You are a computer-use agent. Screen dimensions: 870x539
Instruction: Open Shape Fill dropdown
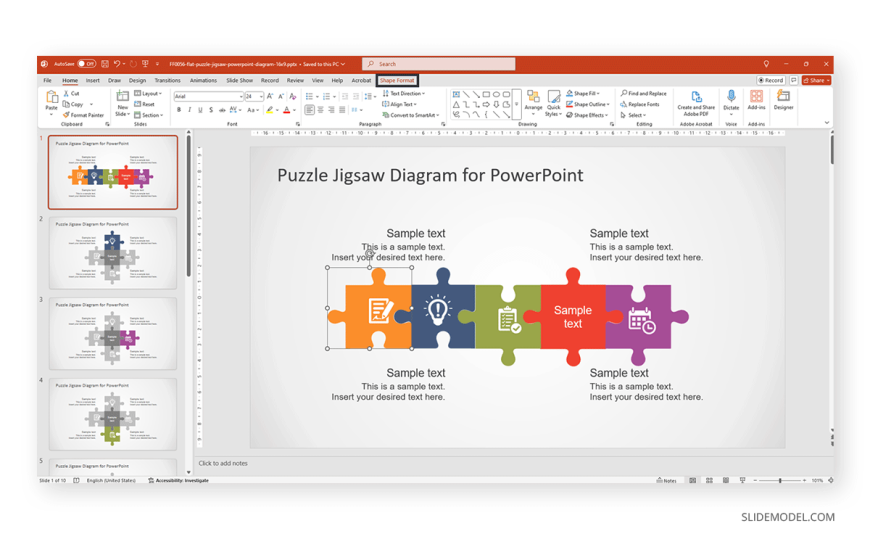[x=583, y=94]
